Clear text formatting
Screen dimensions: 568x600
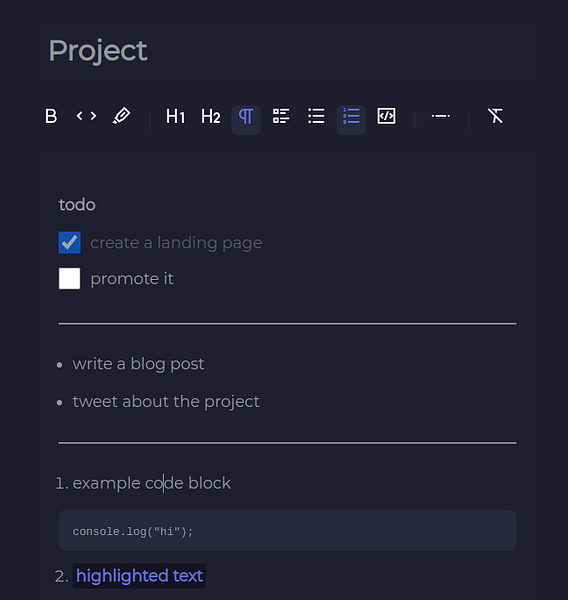(x=495, y=116)
